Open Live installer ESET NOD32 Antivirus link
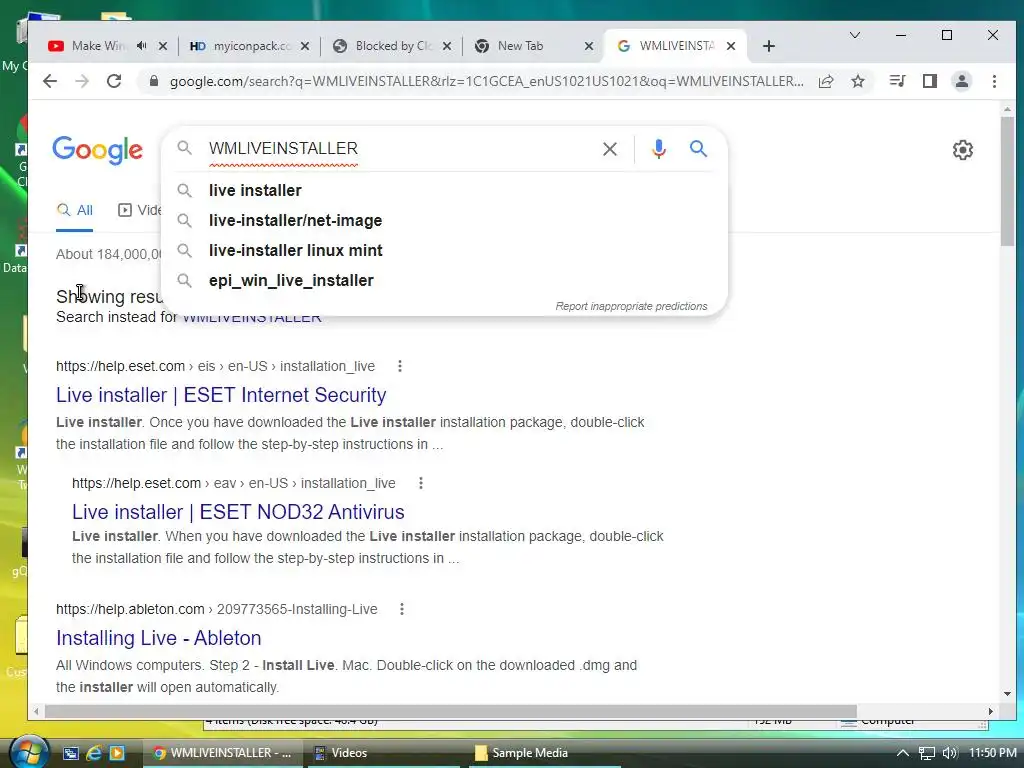This screenshot has height=768, width=1024. pyautogui.click(x=238, y=512)
